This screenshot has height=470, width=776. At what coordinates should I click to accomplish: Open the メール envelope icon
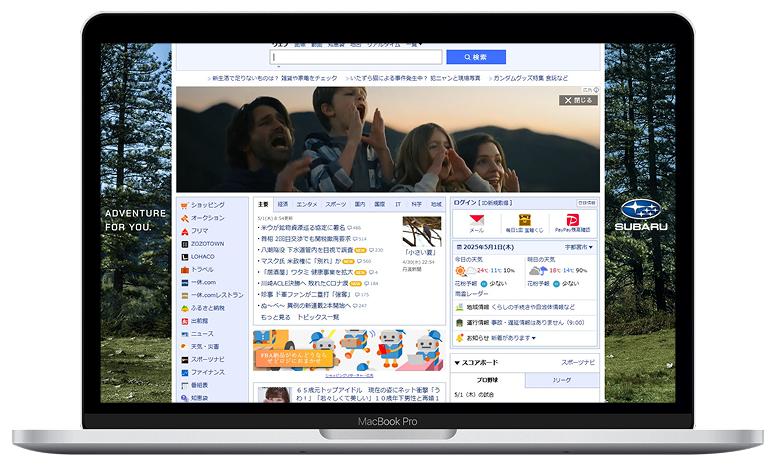(x=476, y=219)
